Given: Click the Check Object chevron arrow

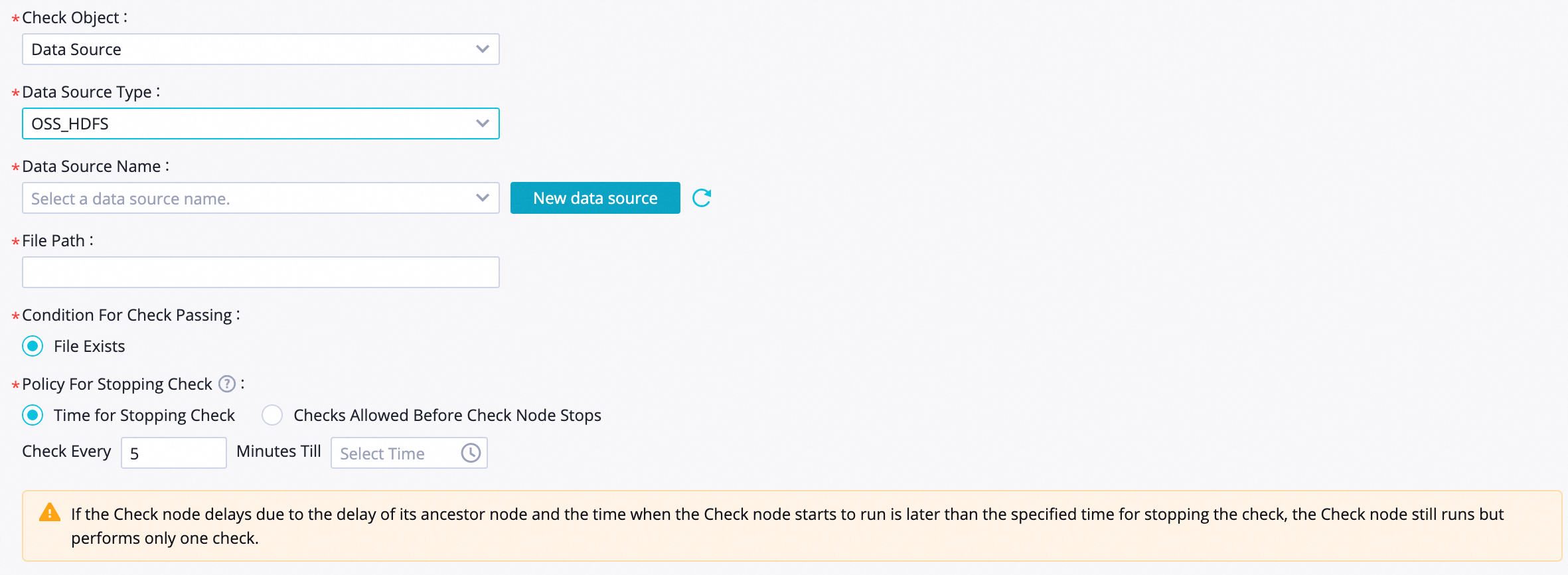Looking at the screenshot, I should click(x=483, y=49).
